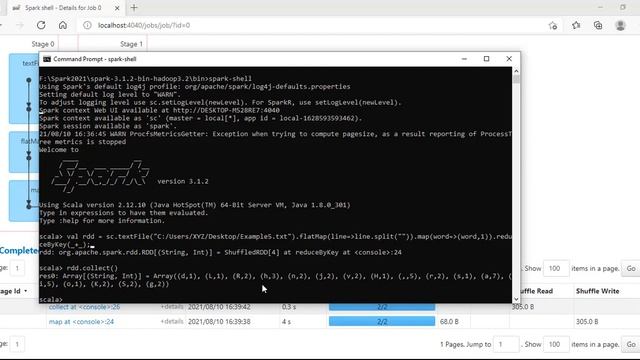The height and width of the screenshot is (360, 640).
Task: Sort by Shuffle Read column
Action: (536, 291)
